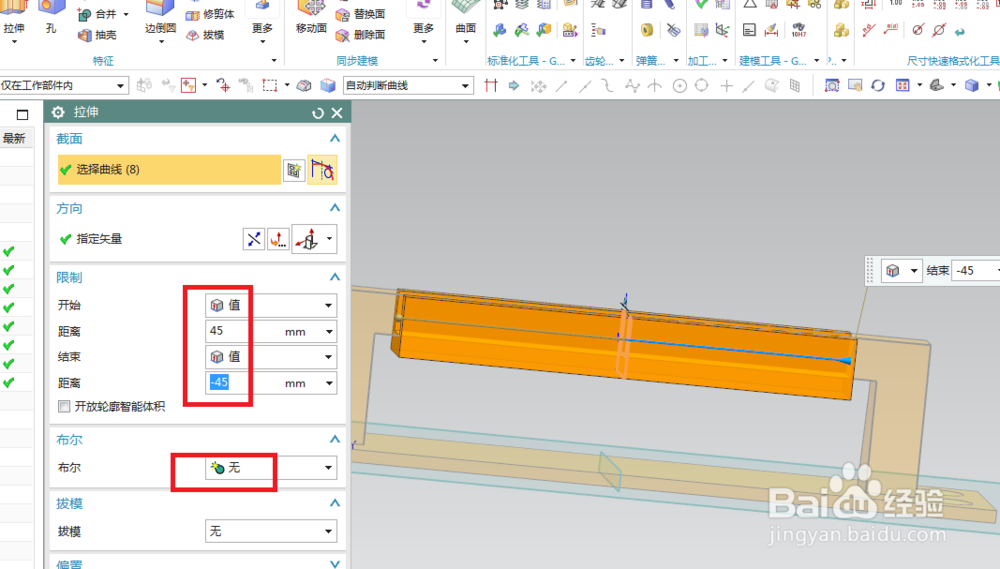Screen dimensions: 1000x569
Task: Open the 拔模 draft dropdown showing 无
Action: pyautogui.click(x=270, y=531)
